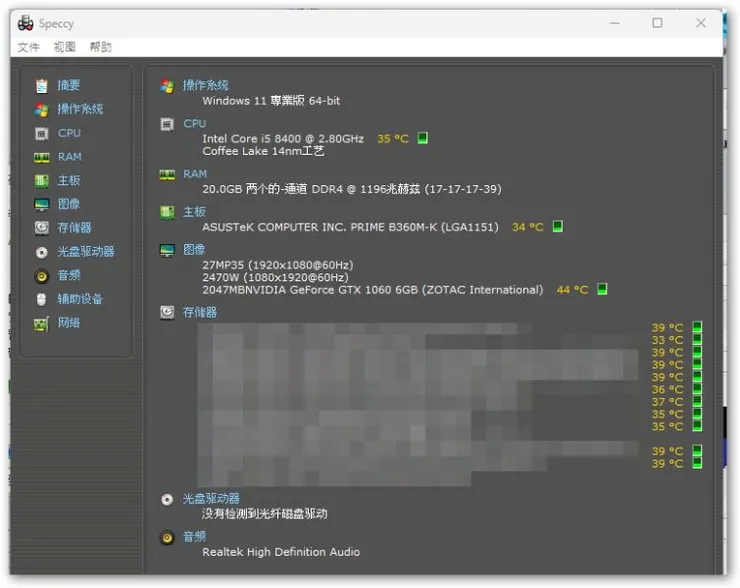The height and width of the screenshot is (588, 740).
Task: Click 音频 heading link in summary
Action: tap(194, 537)
